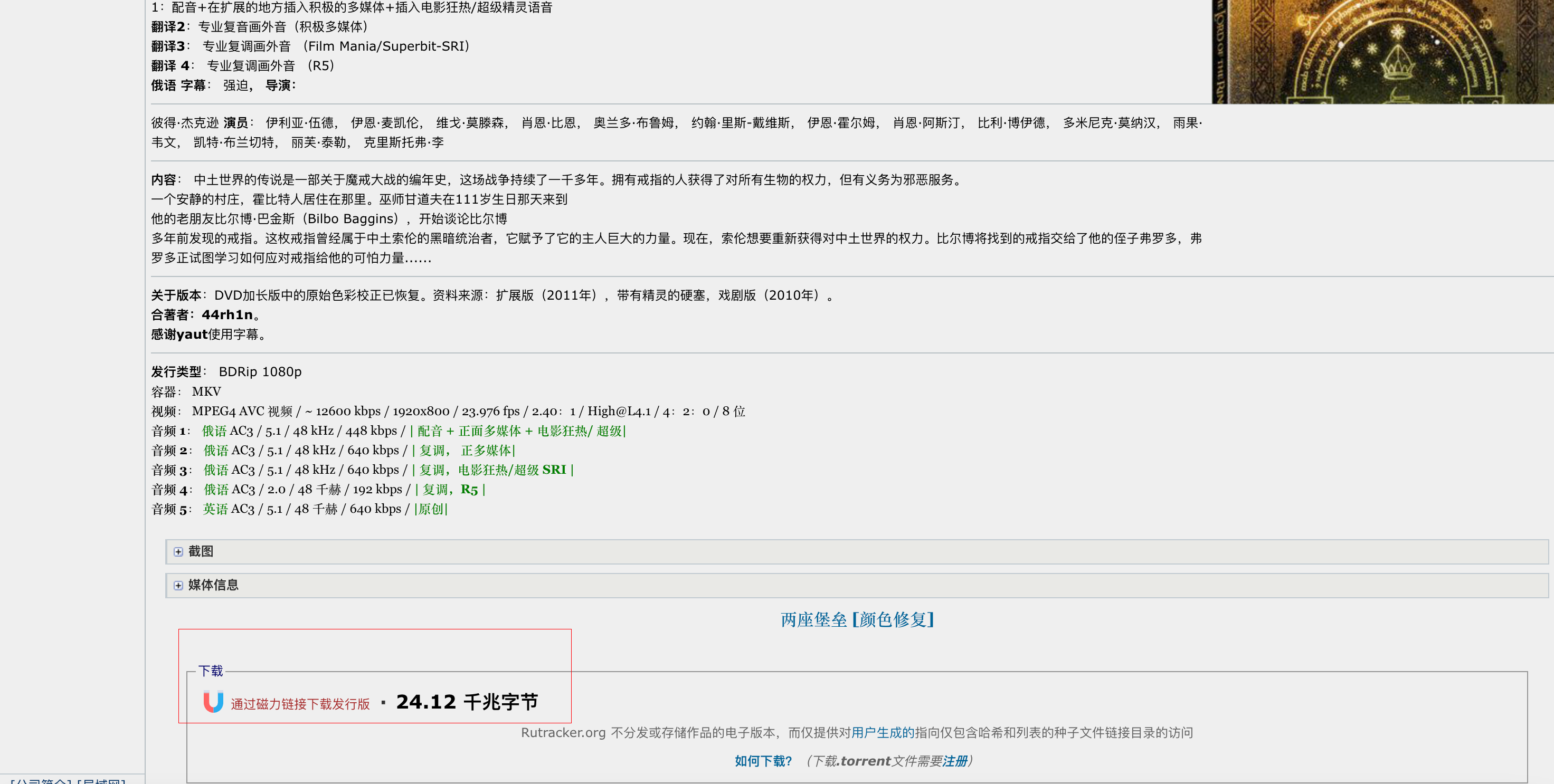Click the 音频 3 SRI audio line
The width and height of the screenshot is (1554, 784).
click(363, 470)
